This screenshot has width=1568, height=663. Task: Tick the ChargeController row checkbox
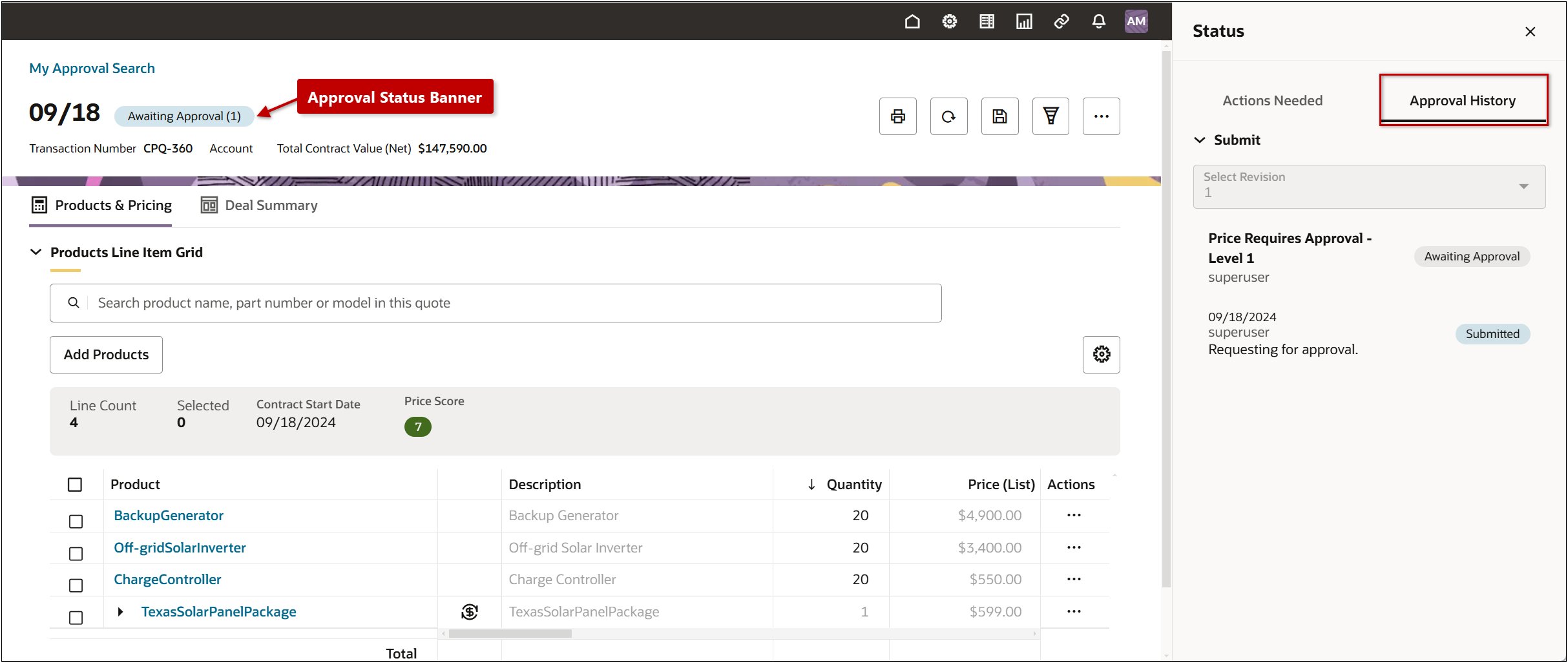point(76,585)
